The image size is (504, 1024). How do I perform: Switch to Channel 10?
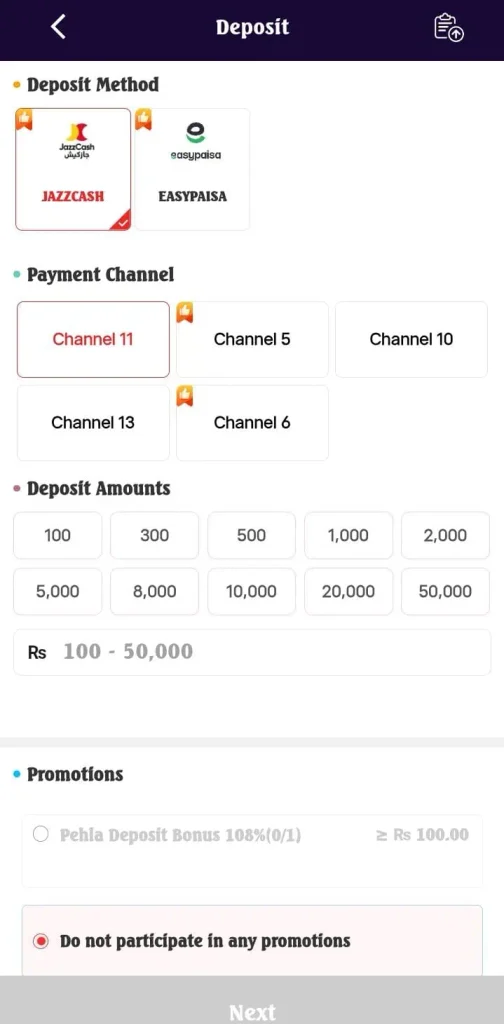click(411, 339)
